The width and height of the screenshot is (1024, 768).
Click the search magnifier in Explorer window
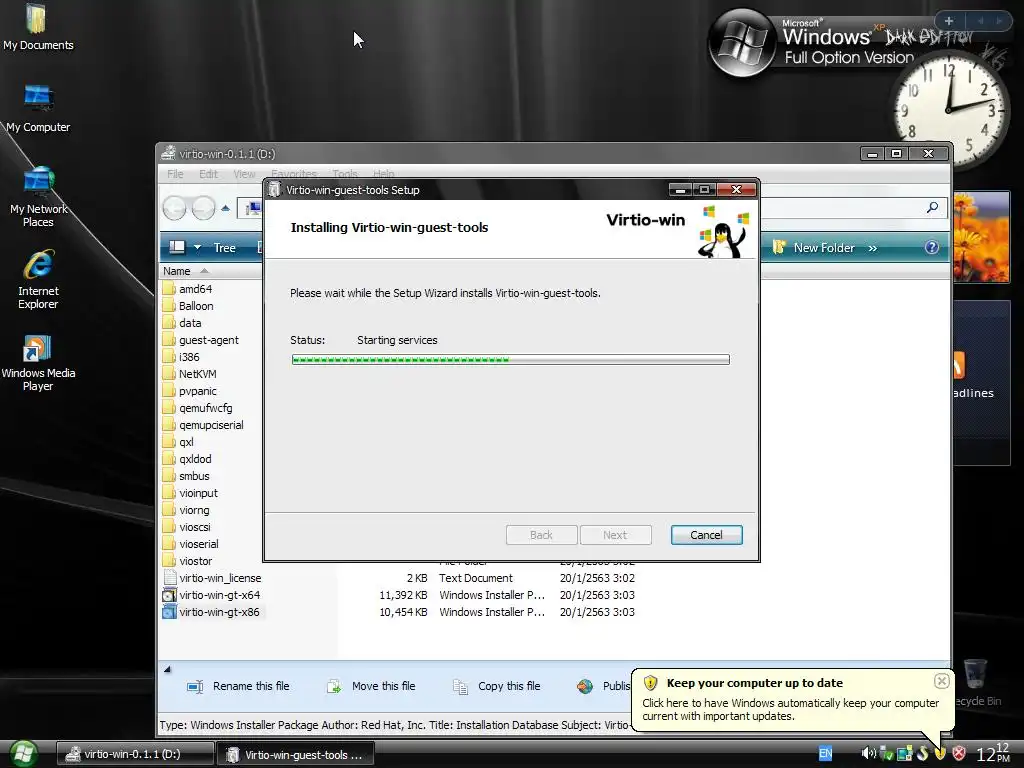(932, 208)
